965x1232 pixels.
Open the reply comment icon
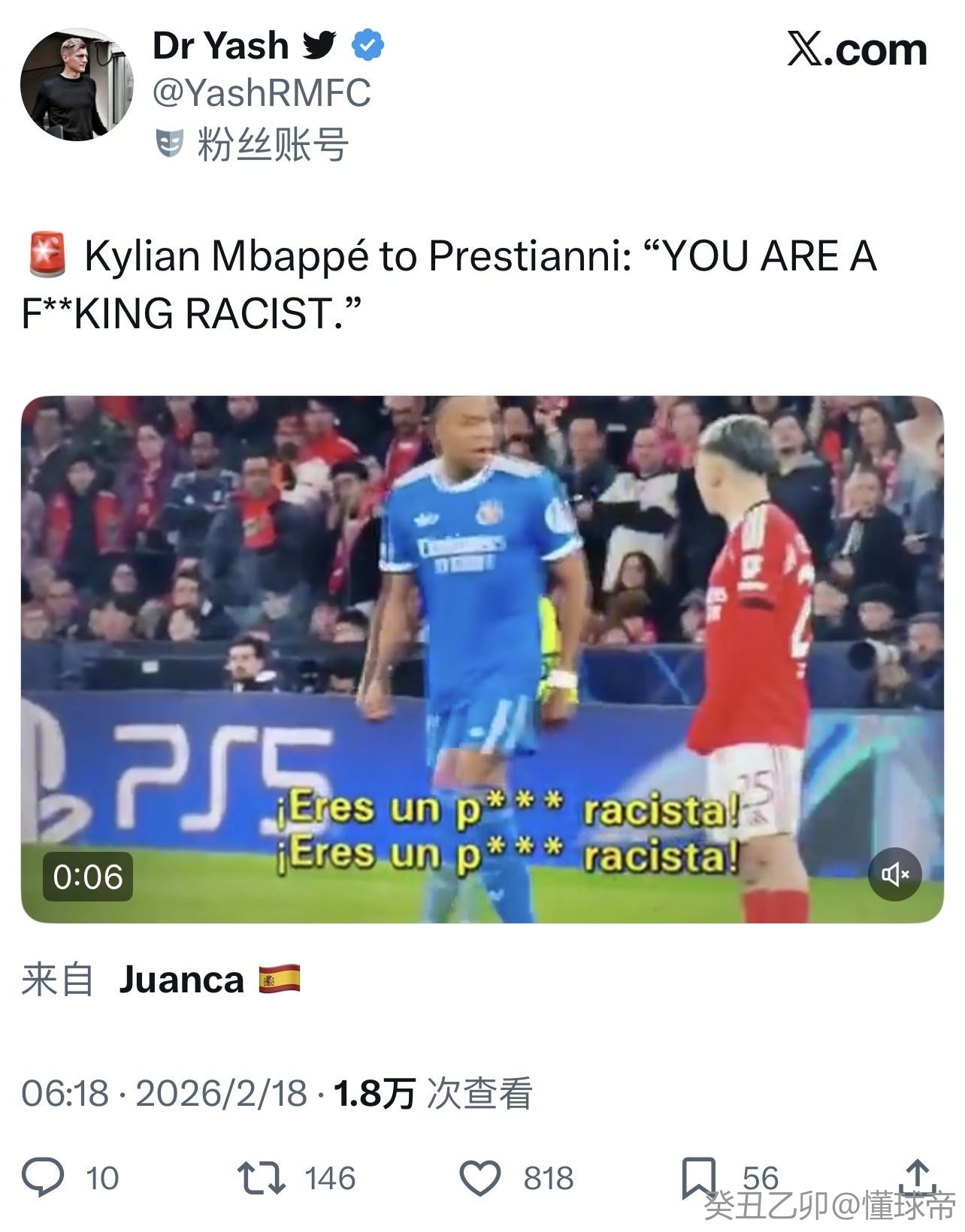tap(43, 1176)
